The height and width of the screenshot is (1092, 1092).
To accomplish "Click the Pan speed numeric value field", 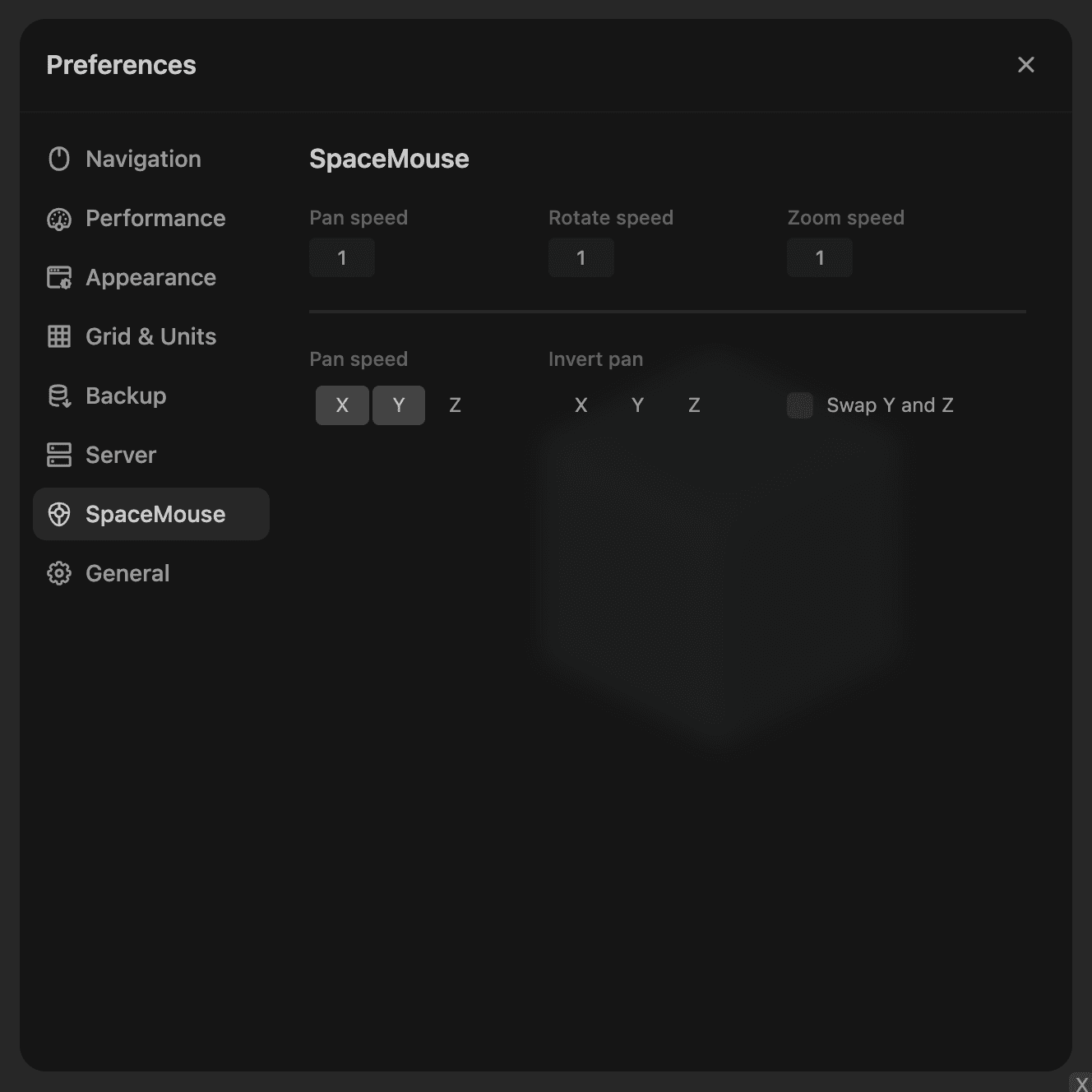I will pos(342,258).
